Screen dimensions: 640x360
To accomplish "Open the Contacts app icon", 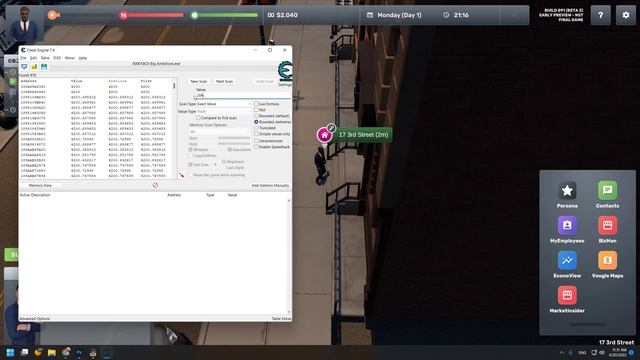I will click(x=607, y=191).
